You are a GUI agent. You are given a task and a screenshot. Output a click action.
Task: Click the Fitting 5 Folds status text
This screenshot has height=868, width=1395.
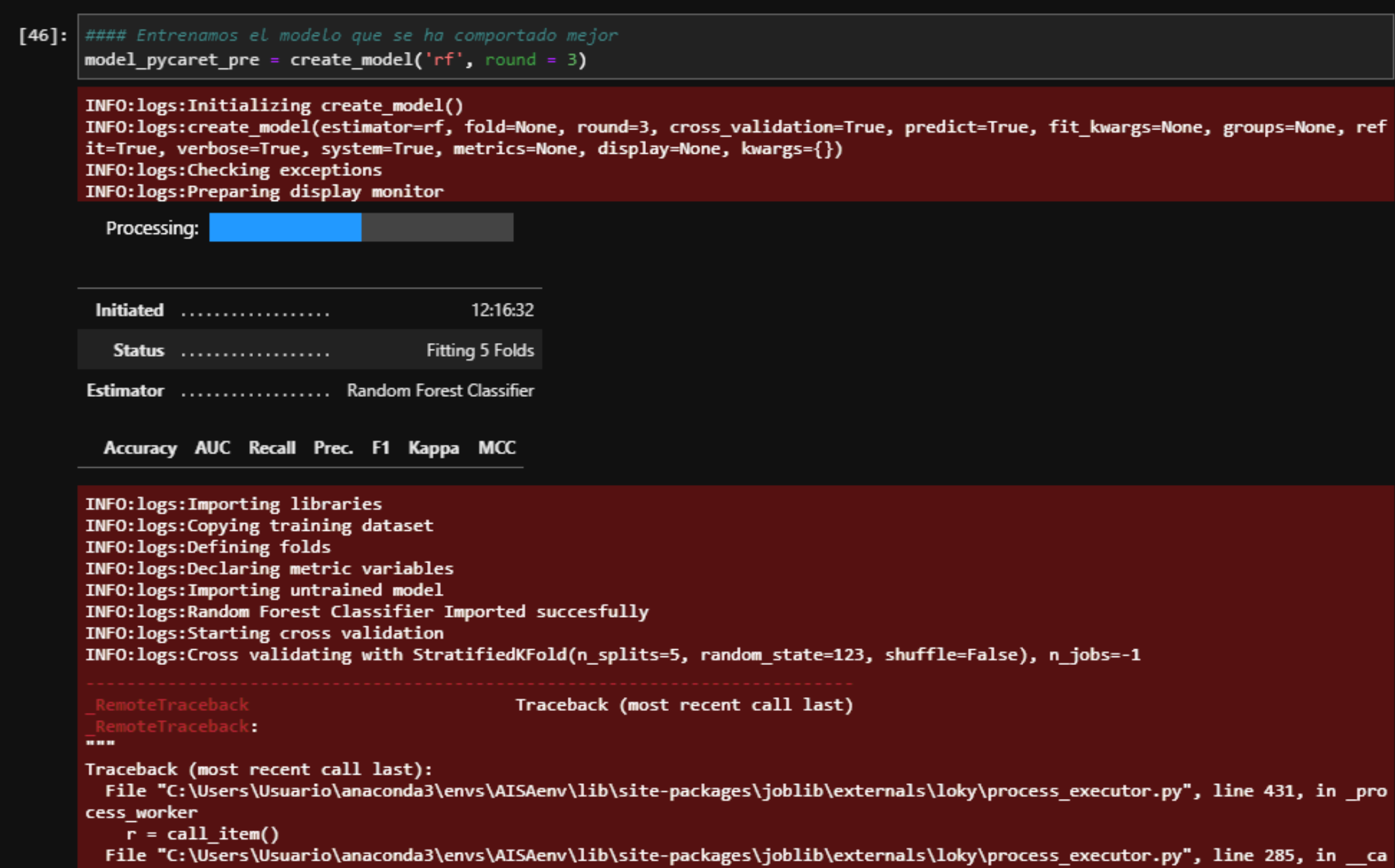479,350
